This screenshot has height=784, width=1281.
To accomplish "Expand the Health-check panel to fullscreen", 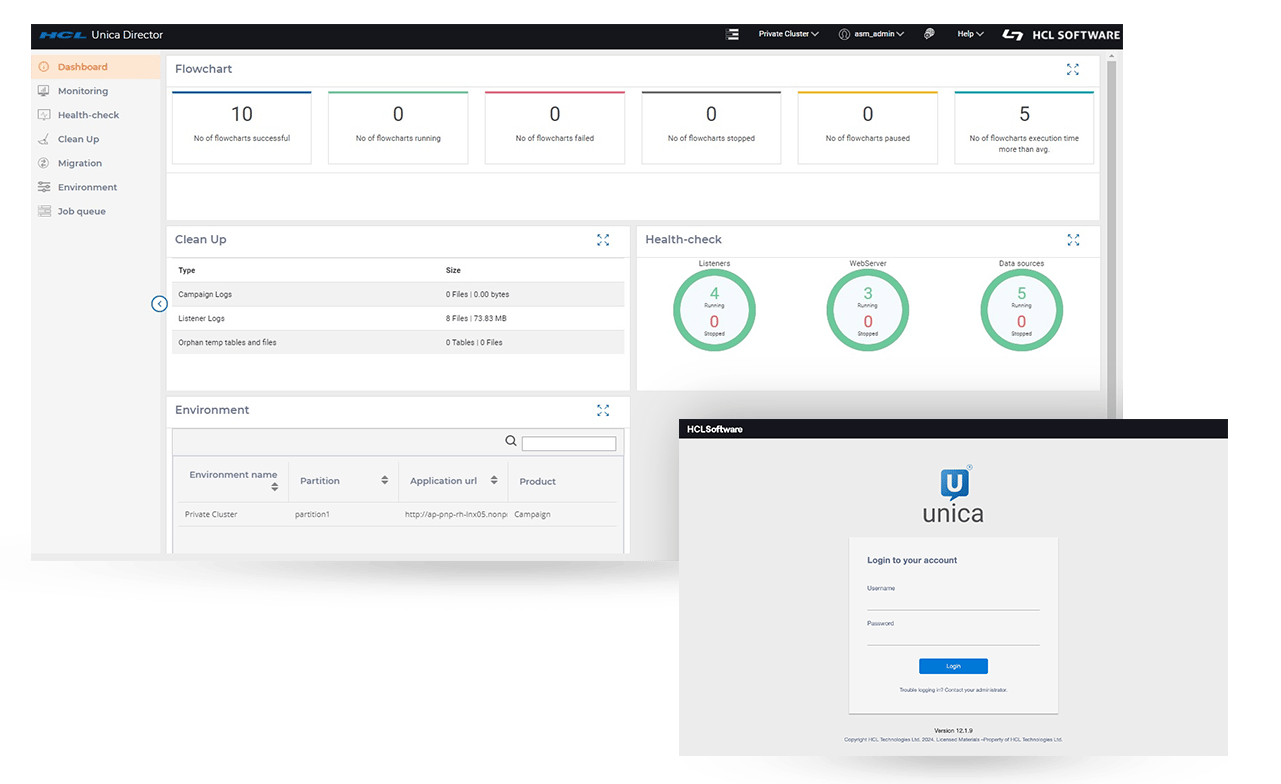I will click(1073, 240).
